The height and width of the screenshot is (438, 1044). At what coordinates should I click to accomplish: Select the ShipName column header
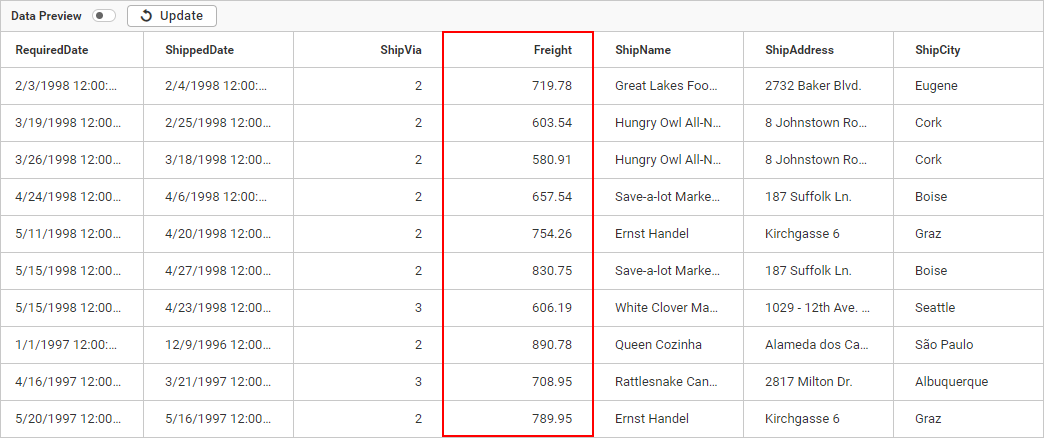tap(643, 50)
